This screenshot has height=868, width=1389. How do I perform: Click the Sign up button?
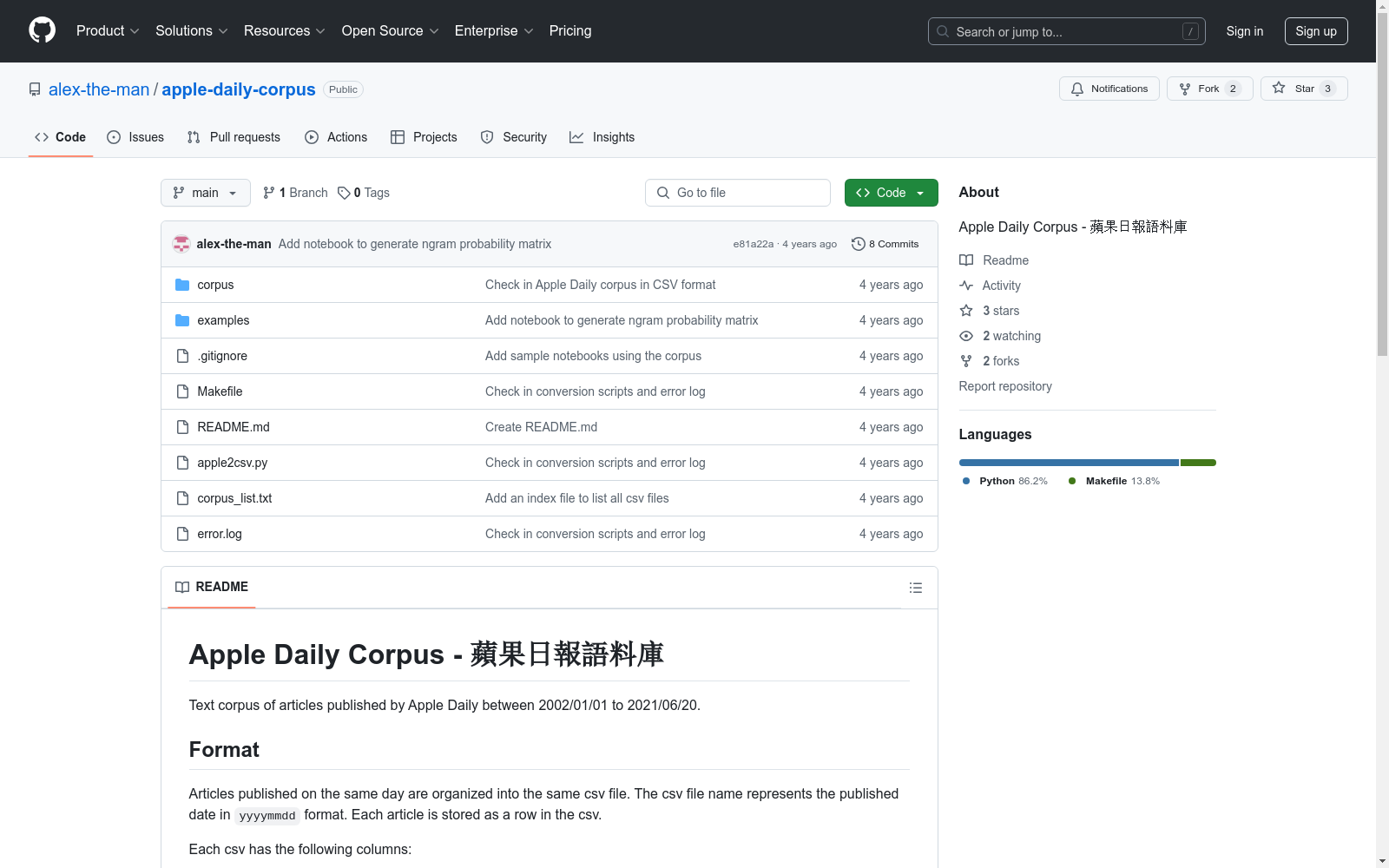point(1316,31)
